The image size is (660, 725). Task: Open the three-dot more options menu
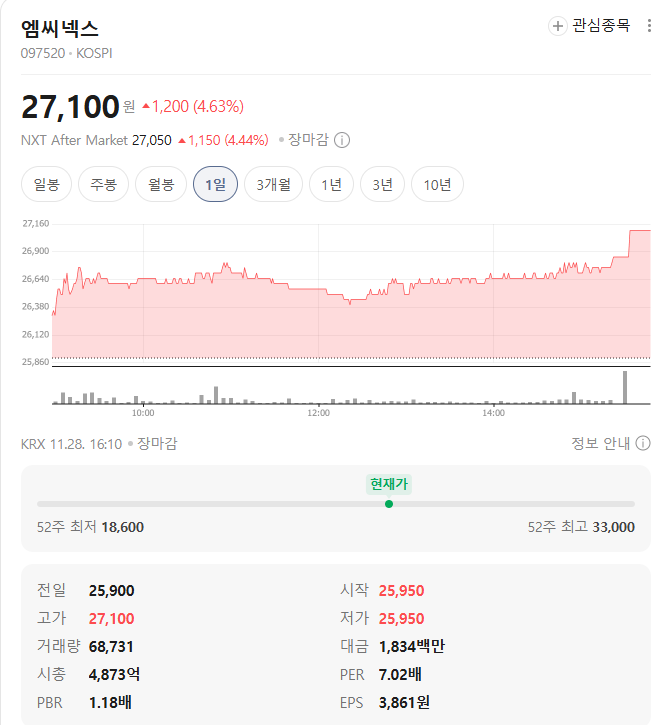(649, 26)
